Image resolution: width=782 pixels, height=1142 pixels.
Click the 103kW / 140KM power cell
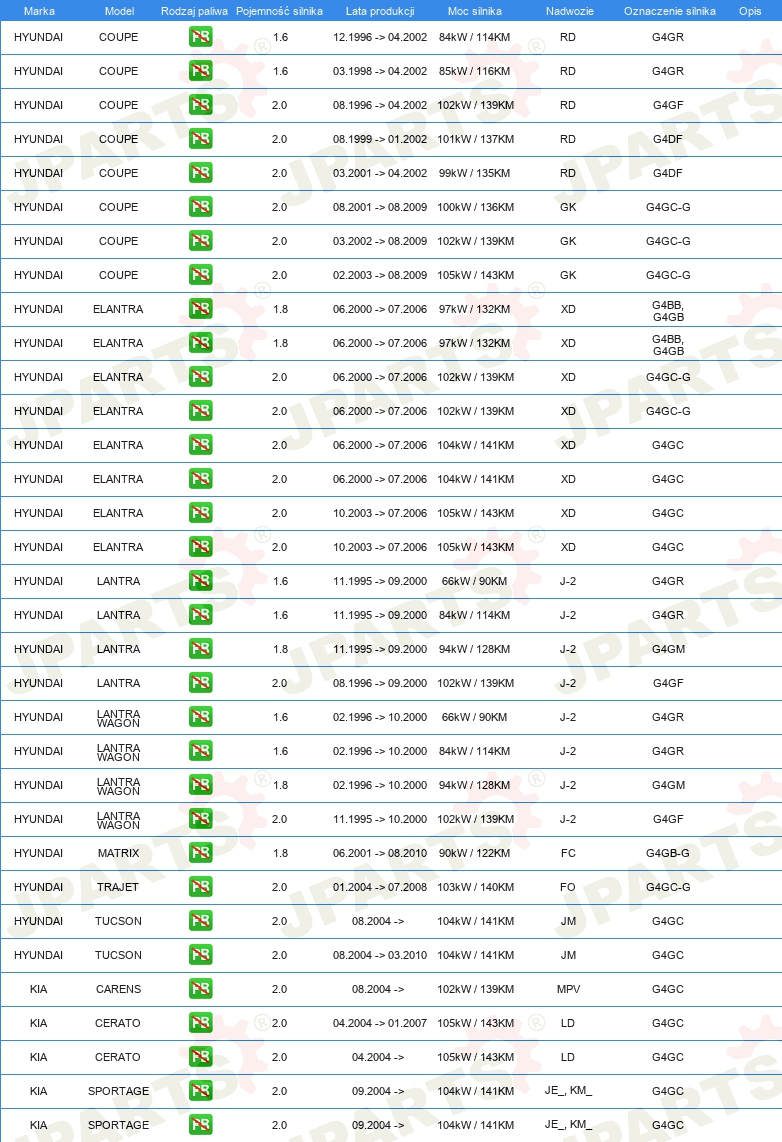(x=475, y=887)
